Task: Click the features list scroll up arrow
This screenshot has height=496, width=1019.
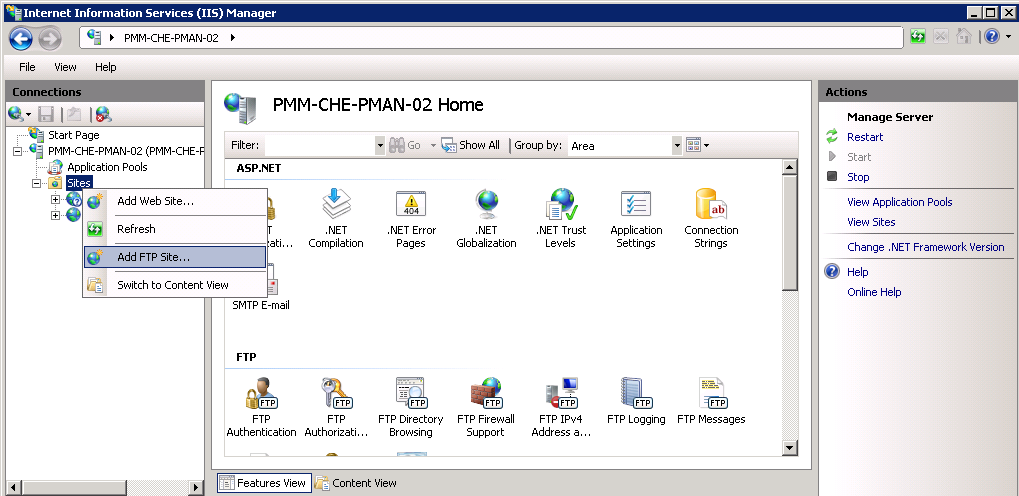Action: tap(790, 168)
